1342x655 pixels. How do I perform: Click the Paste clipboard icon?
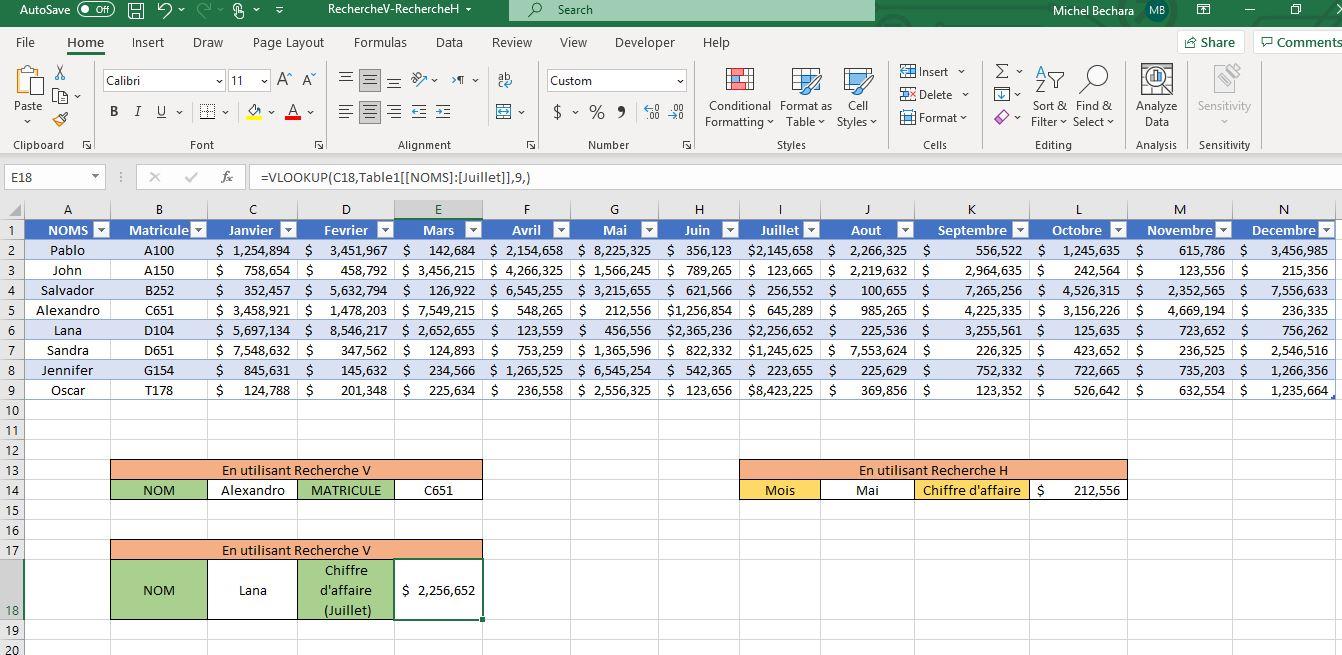pos(28,81)
